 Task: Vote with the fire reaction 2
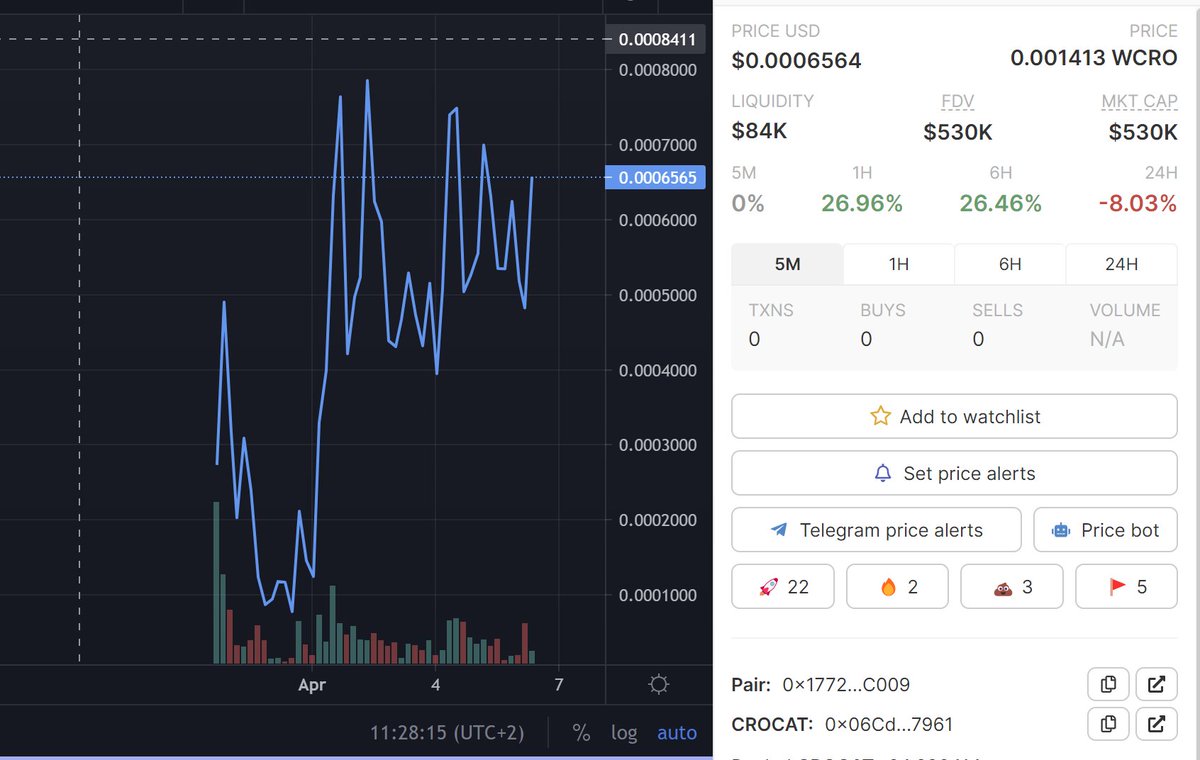pos(897,587)
